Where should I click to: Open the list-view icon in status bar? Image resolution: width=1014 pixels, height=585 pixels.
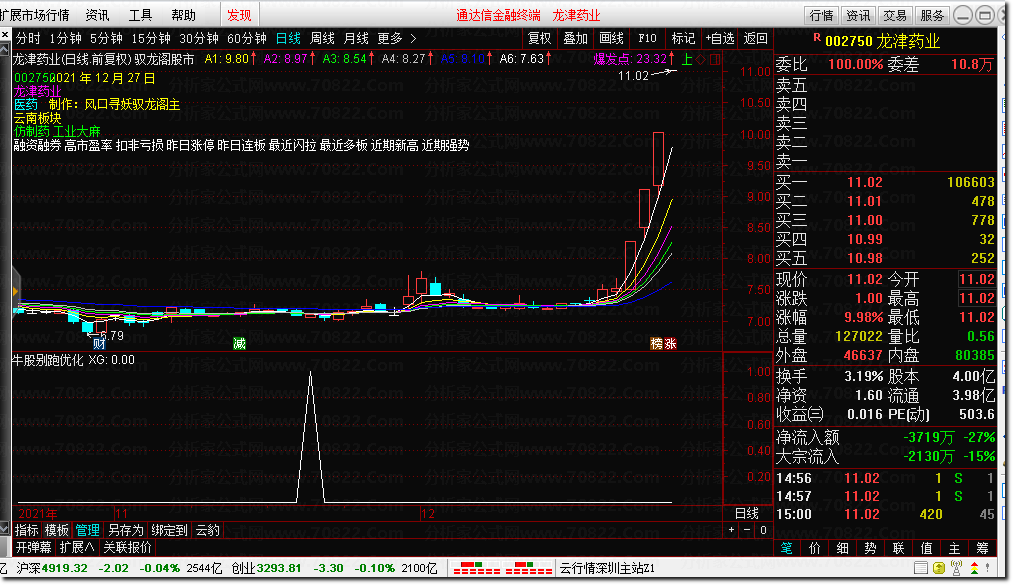coord(921,568)
